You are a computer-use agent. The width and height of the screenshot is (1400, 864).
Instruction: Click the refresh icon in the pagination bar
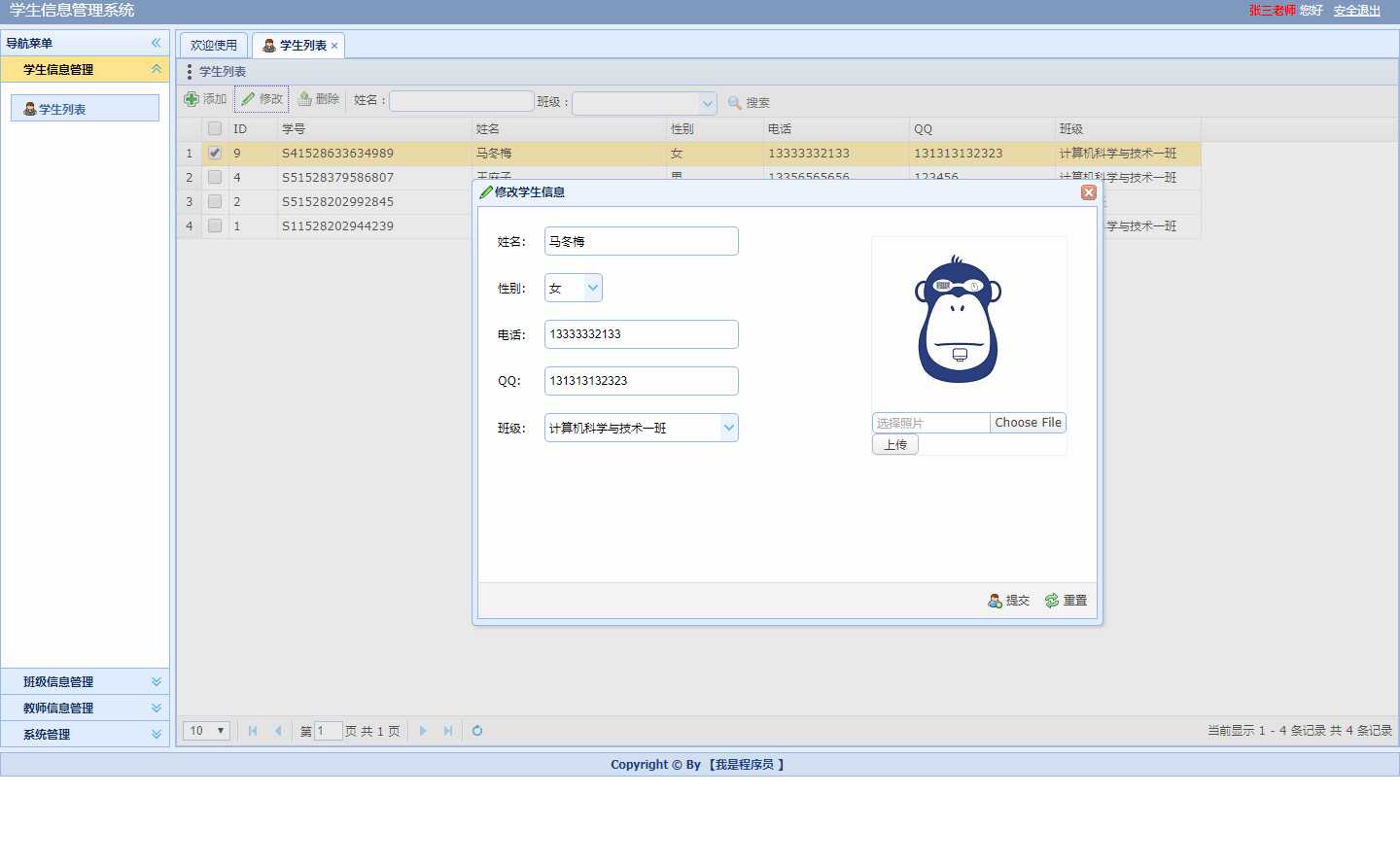point(477,731)
